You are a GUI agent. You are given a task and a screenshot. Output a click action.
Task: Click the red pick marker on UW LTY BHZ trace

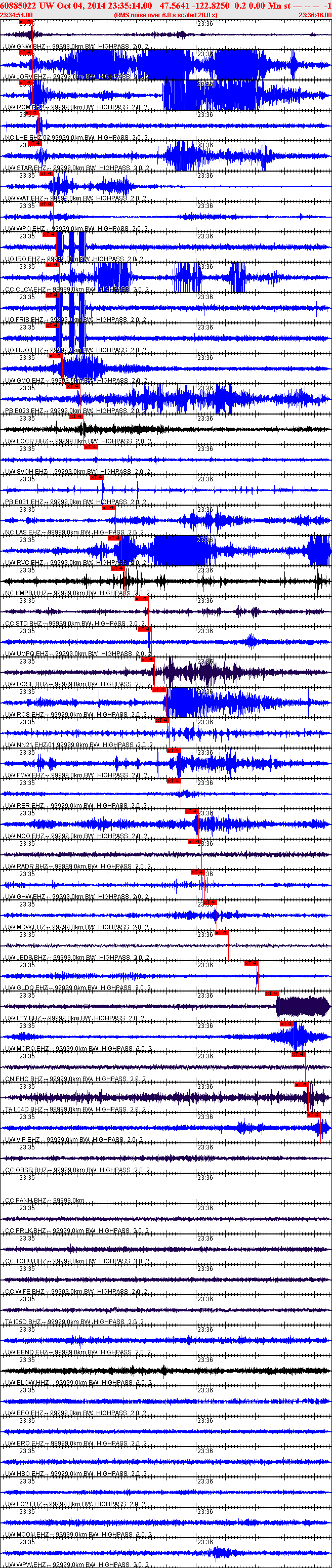click(x=272, y=994)
